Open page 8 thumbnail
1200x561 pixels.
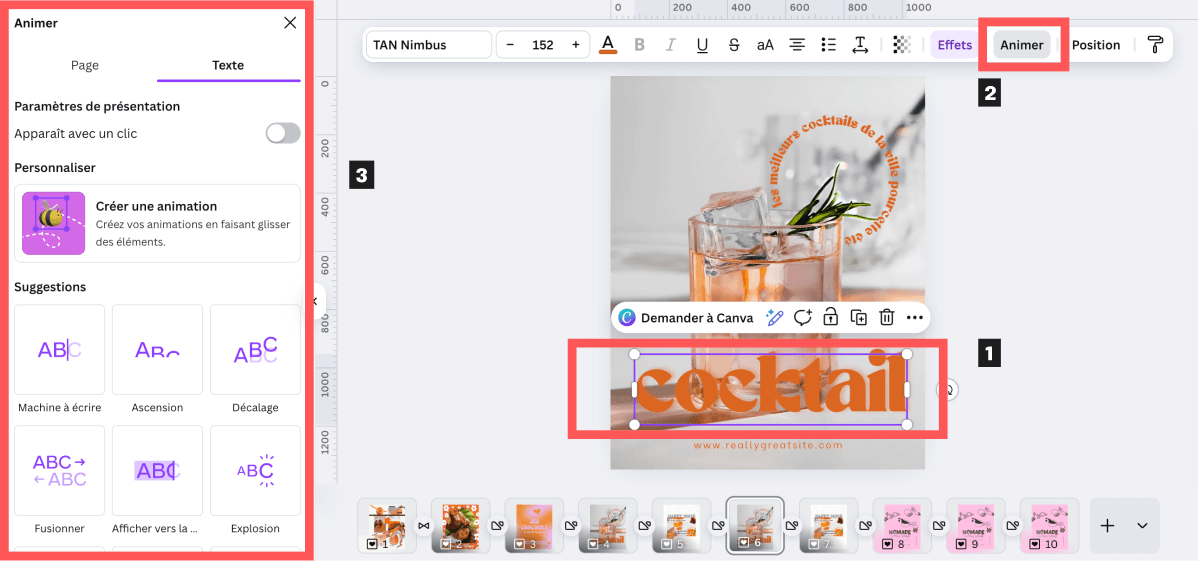click(902, 525)
